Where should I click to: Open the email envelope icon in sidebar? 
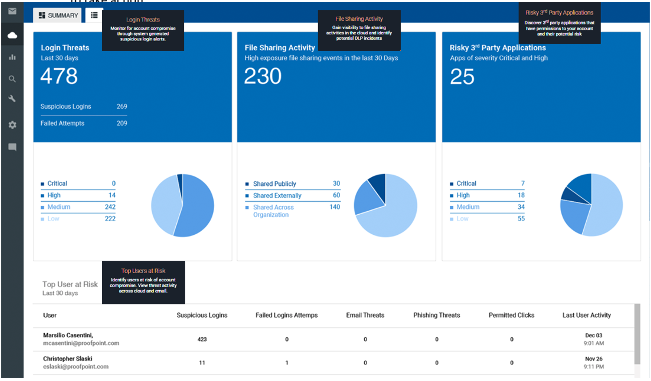click(x=12, y=11)
